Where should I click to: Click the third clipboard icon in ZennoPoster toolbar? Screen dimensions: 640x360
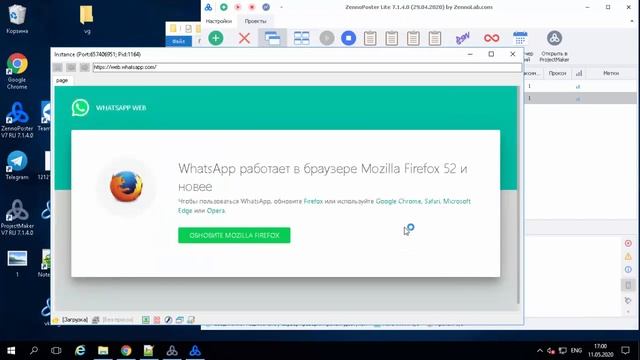point(413,38)
